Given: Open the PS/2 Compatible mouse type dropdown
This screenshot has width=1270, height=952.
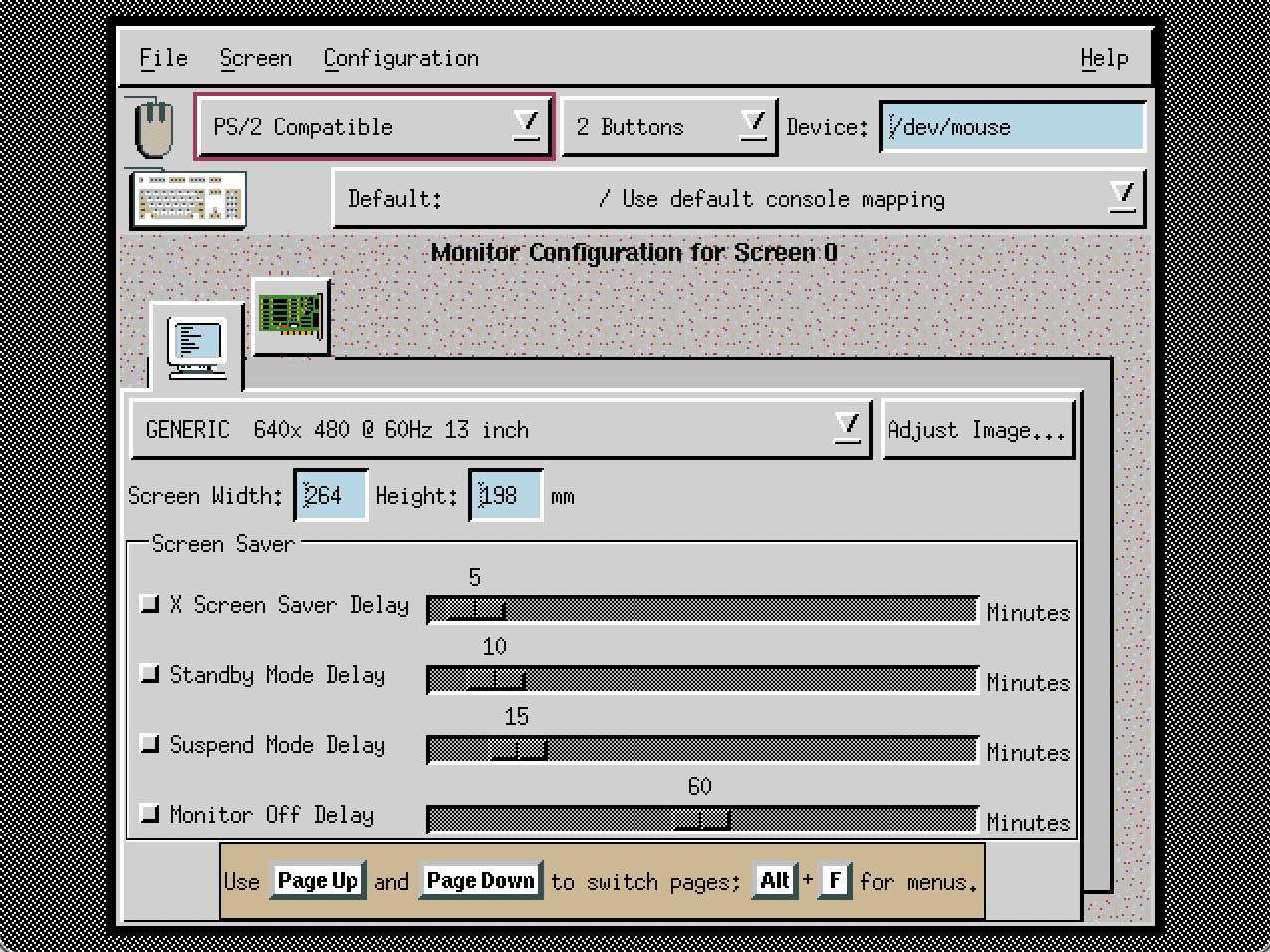Looking at the screenshot, I should pyautogui.click(x=375, y=126).
